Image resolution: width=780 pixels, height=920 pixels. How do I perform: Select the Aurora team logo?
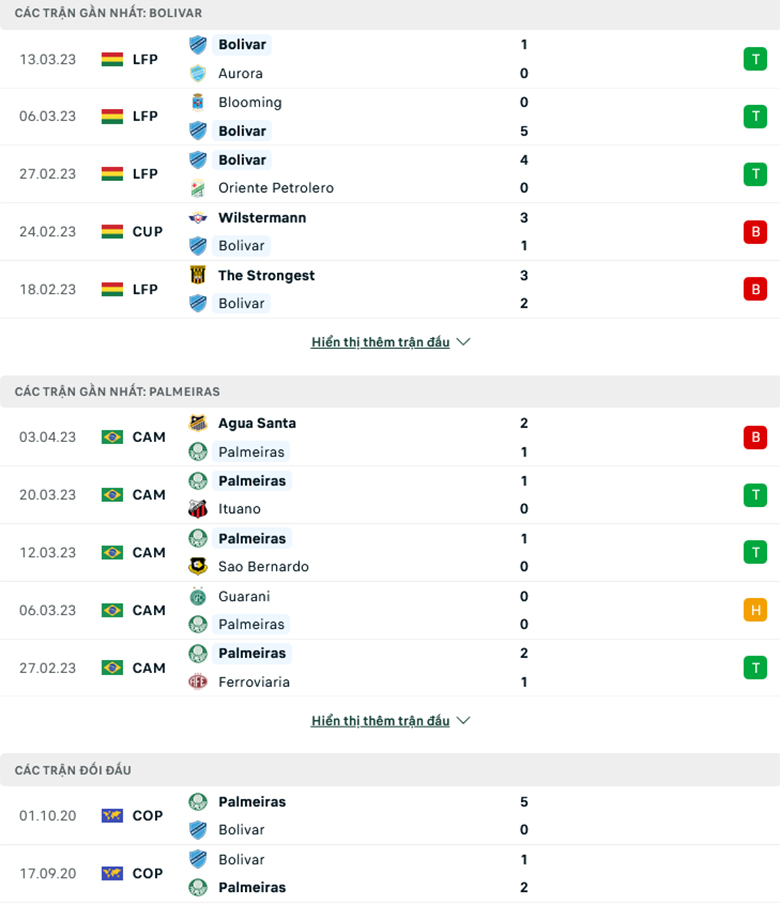coord(196,73)
